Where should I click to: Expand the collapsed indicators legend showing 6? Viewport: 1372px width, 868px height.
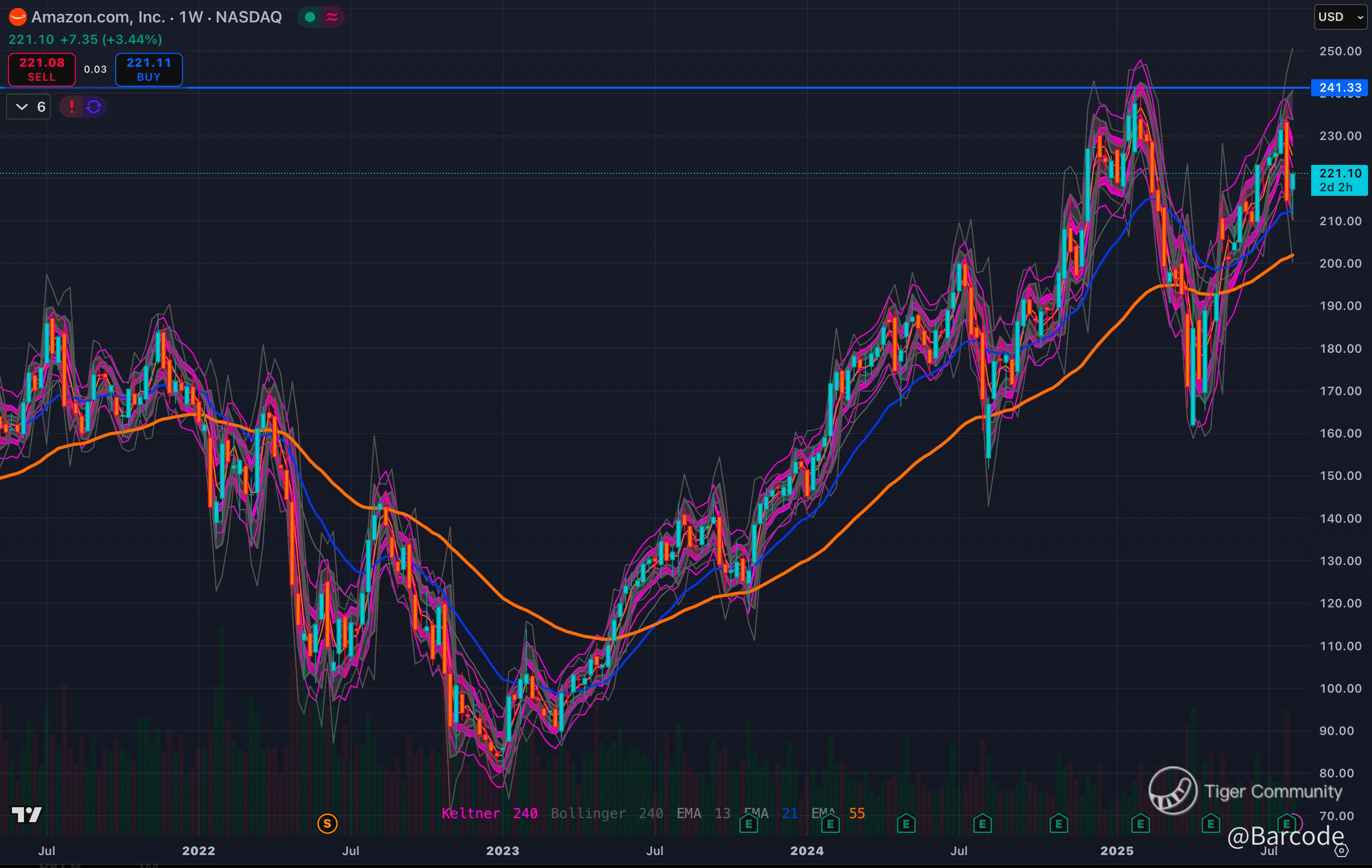(28, 107)
